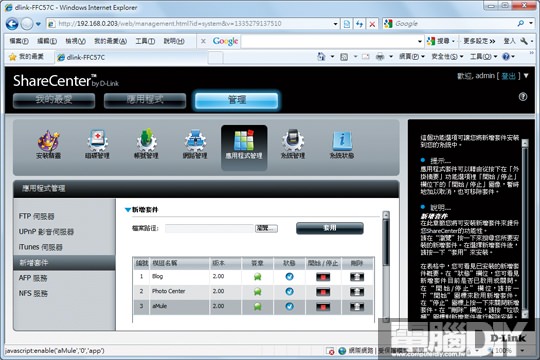This screenshot has height=360, width=540.
Task: Click the Blog row status checkmark icon
Action: 290,276
